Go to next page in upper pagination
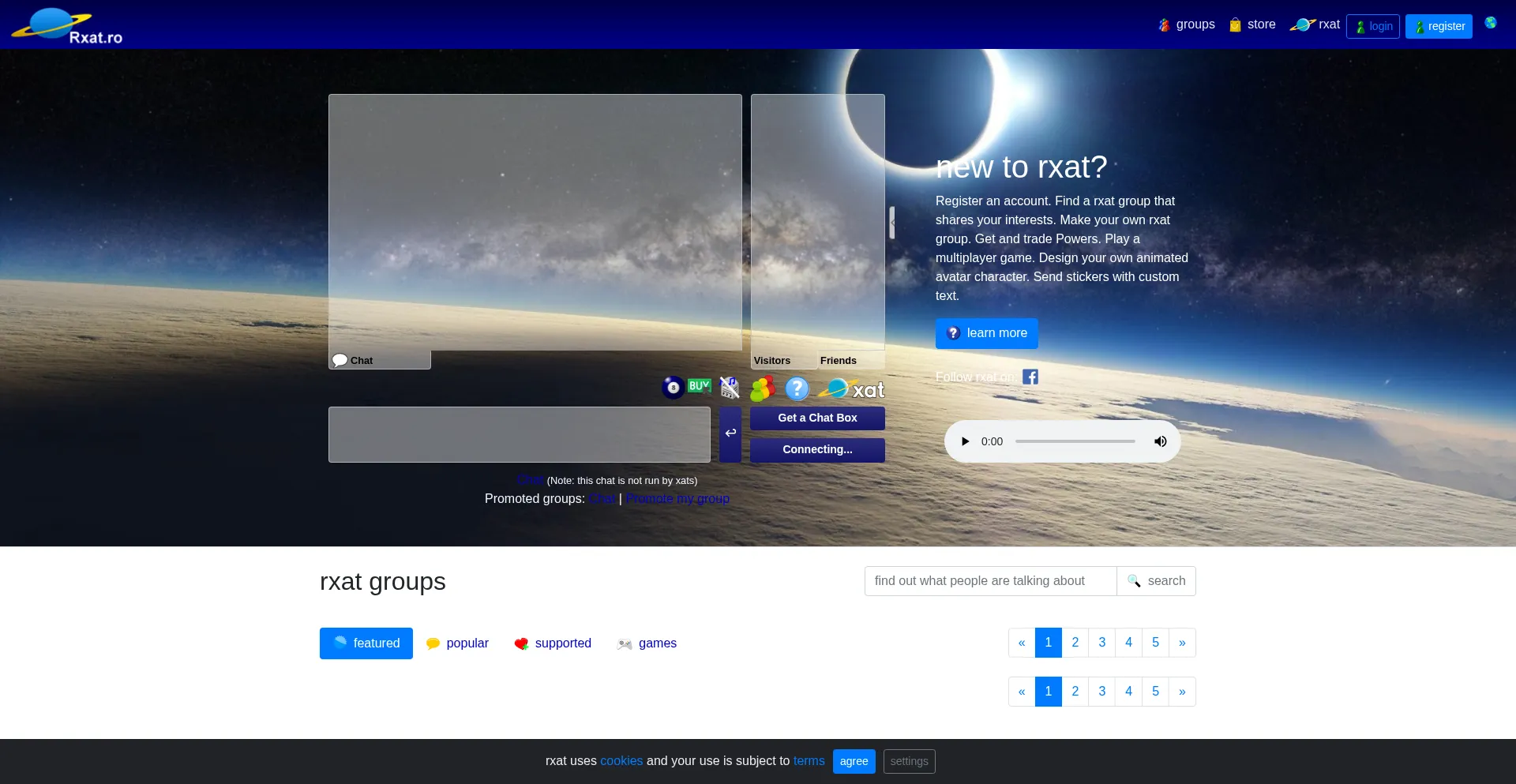The image size is (1516, 784). coord(1182,643)
